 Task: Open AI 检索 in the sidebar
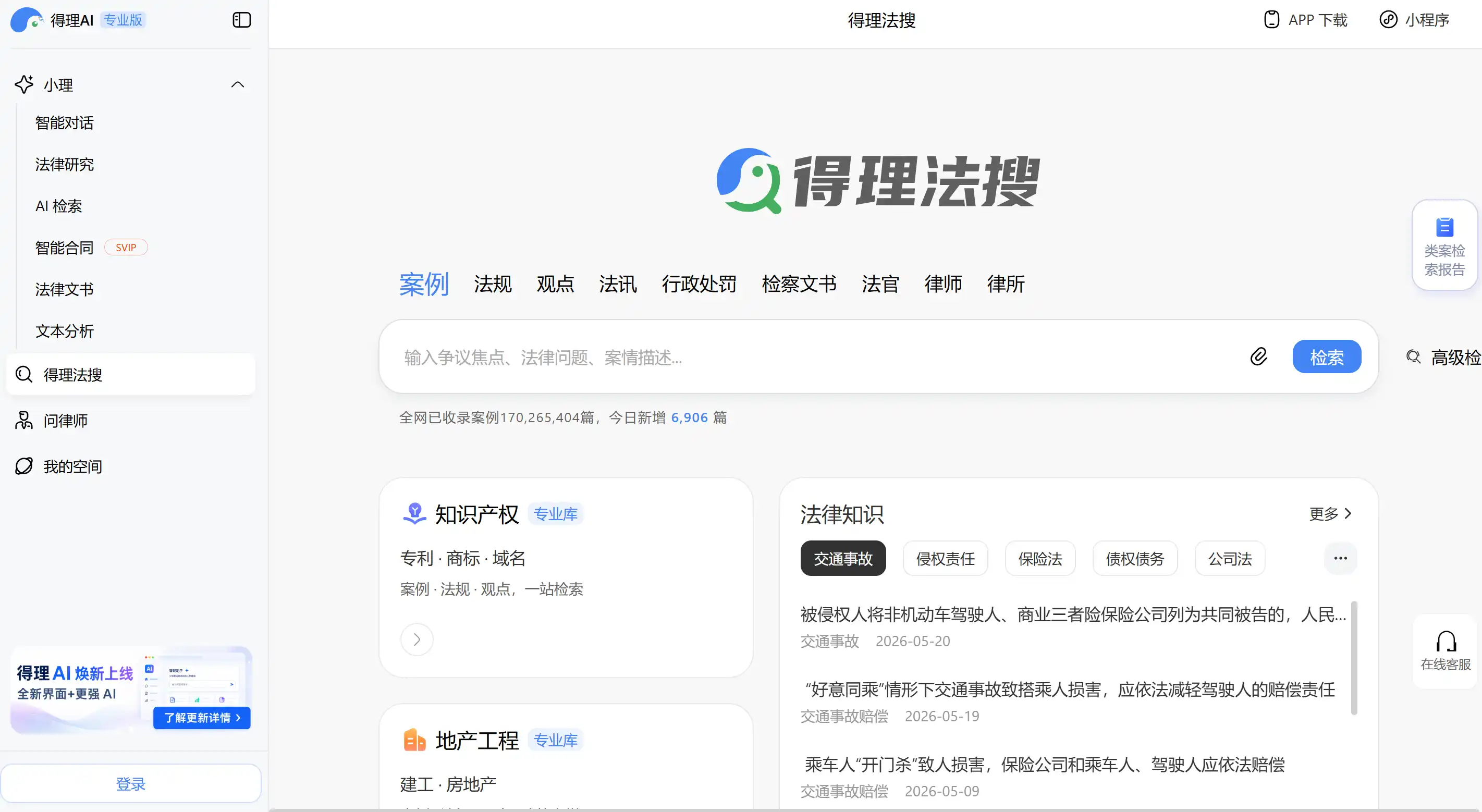tap(59, 206)
